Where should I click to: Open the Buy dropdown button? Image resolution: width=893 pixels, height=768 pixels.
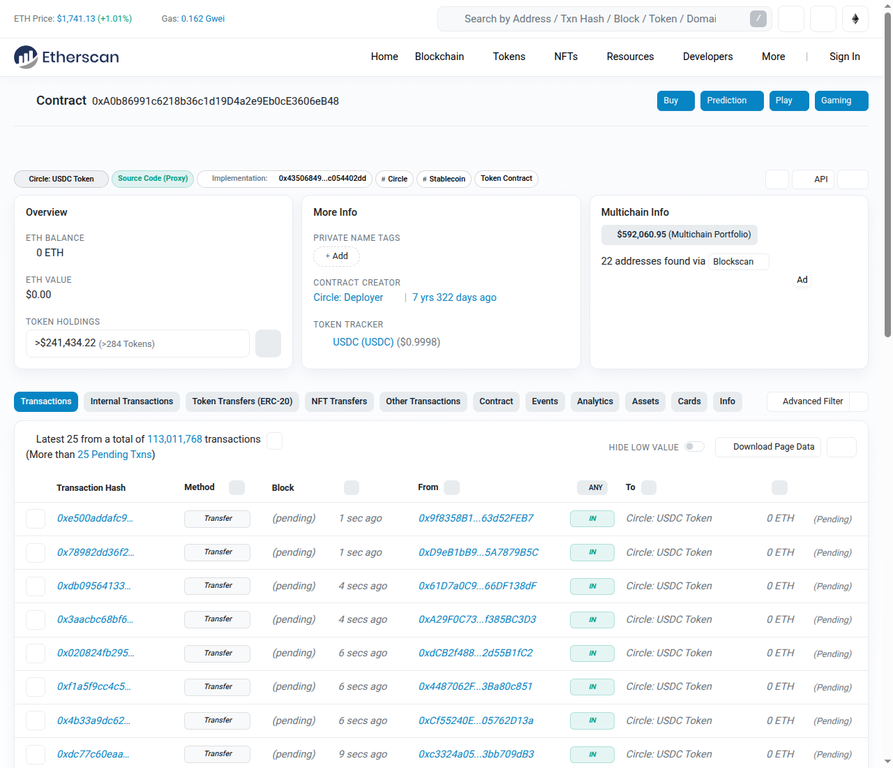(x=675, y=101)
